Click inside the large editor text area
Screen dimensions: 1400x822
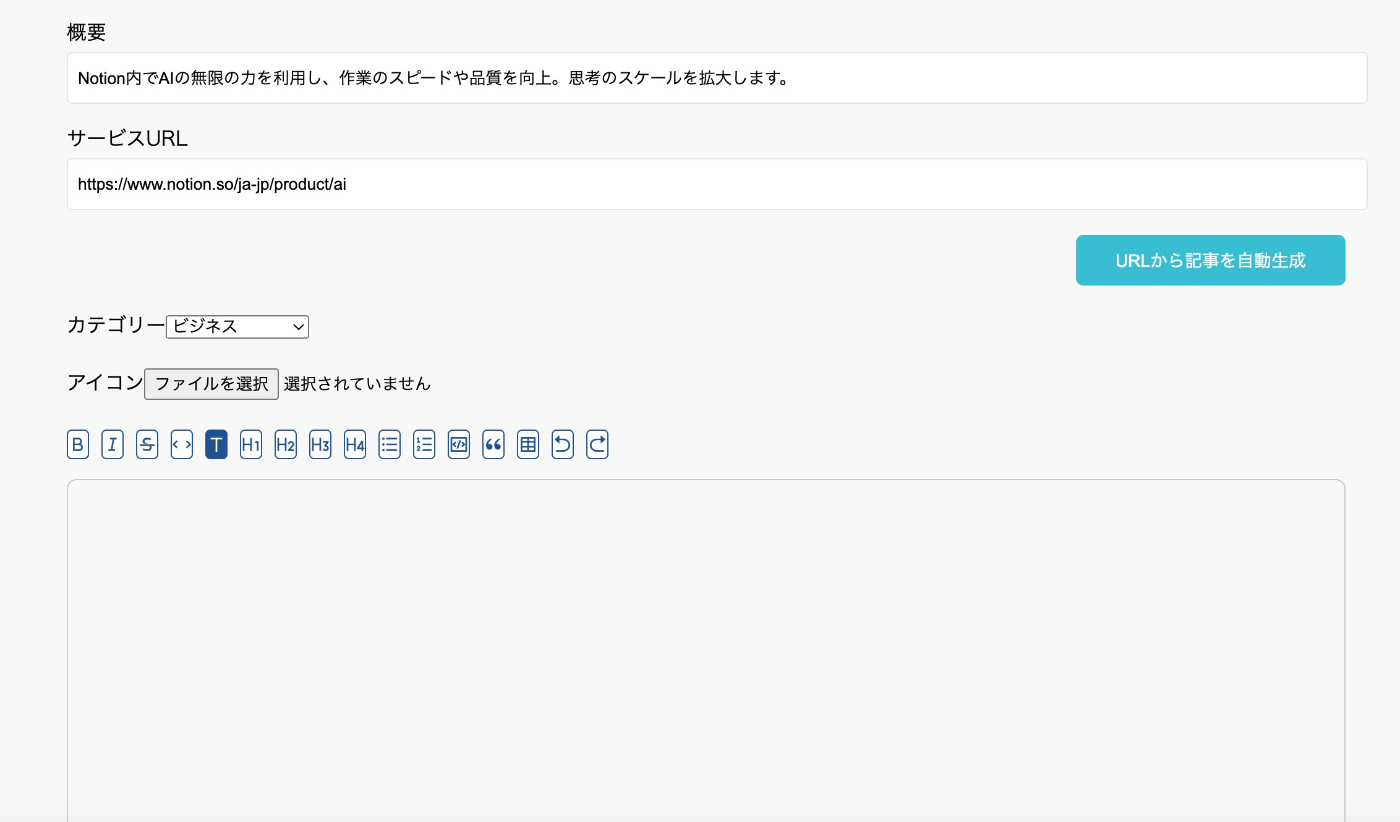pyautogui.click(x=706, y=650)
